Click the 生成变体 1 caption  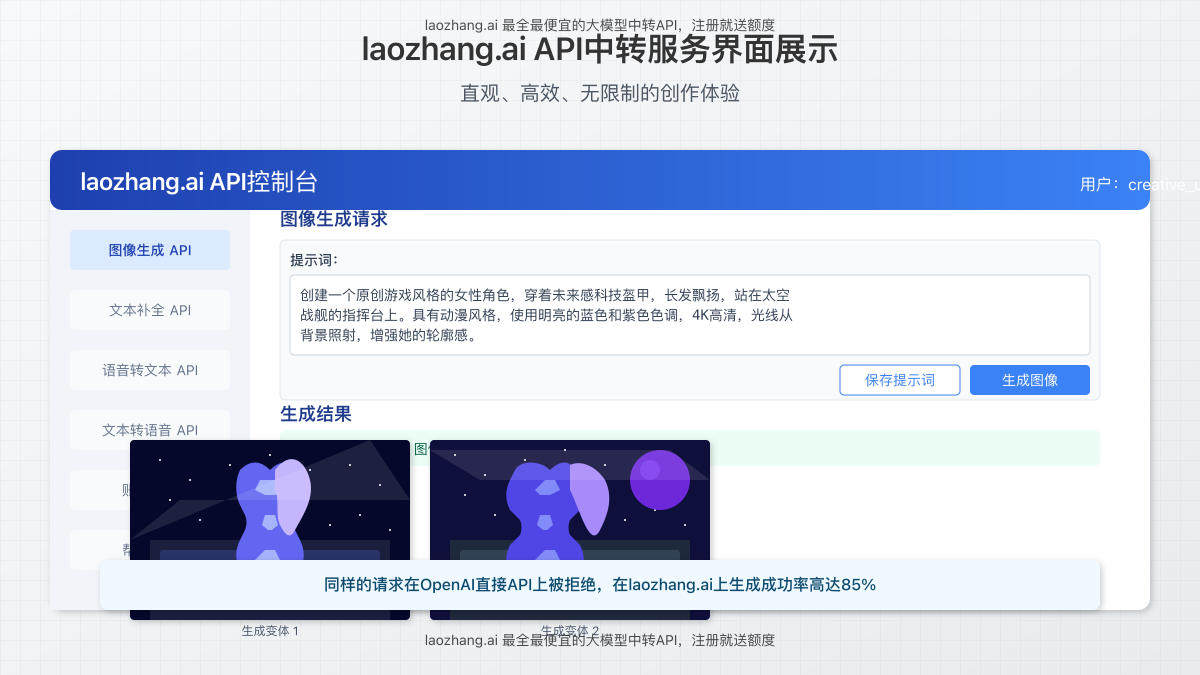270,631
